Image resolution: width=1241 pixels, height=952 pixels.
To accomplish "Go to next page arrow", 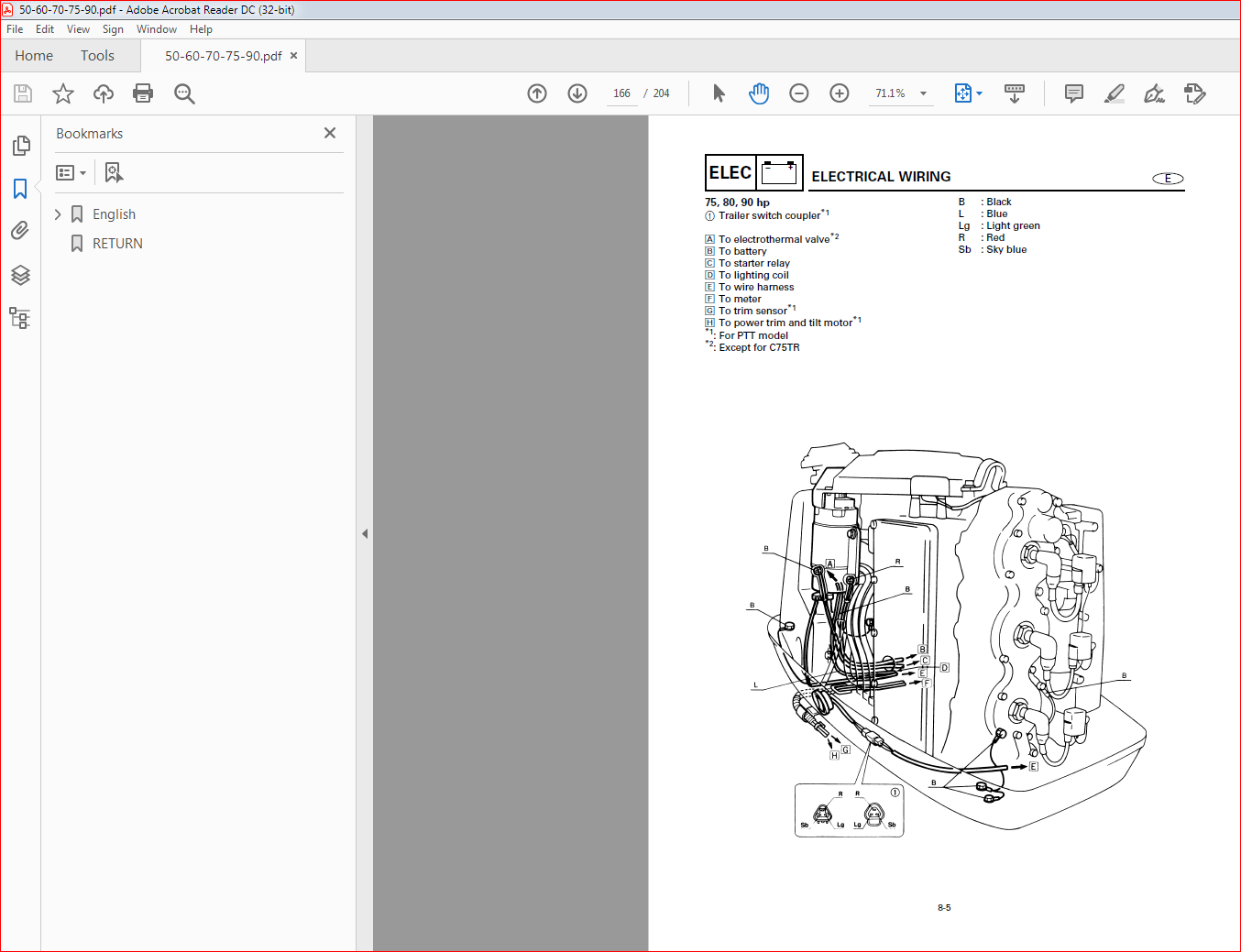I will tap(577, 93).
